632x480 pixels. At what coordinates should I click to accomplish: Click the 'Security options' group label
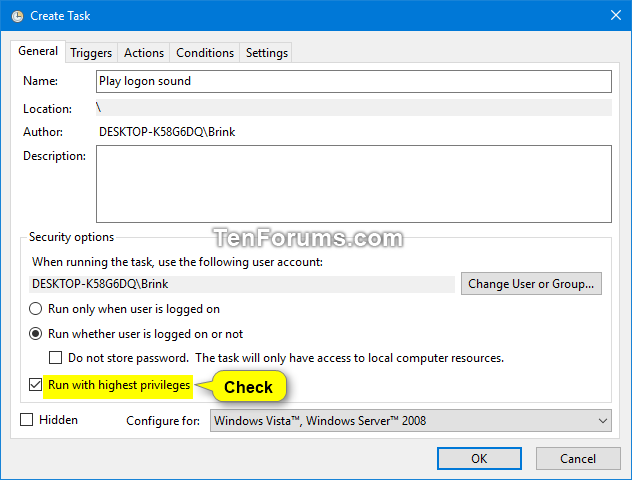[71, 237]
